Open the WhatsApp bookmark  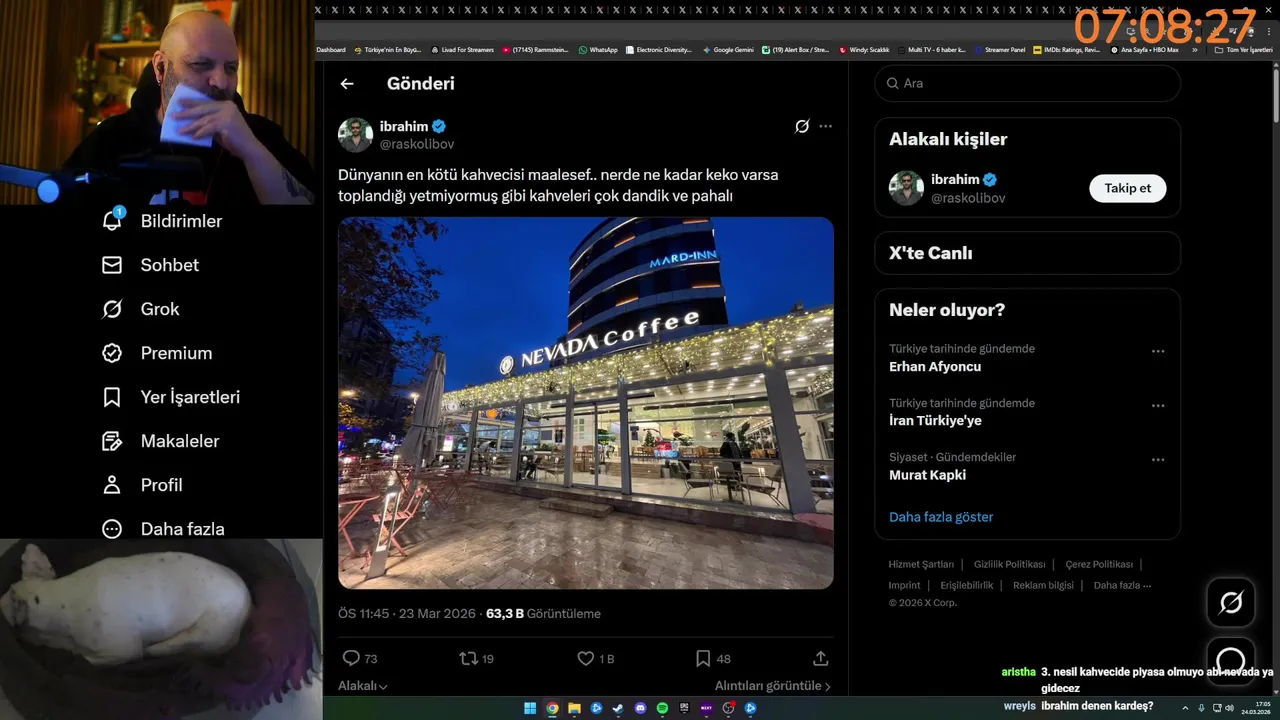[x=598, y=49]
